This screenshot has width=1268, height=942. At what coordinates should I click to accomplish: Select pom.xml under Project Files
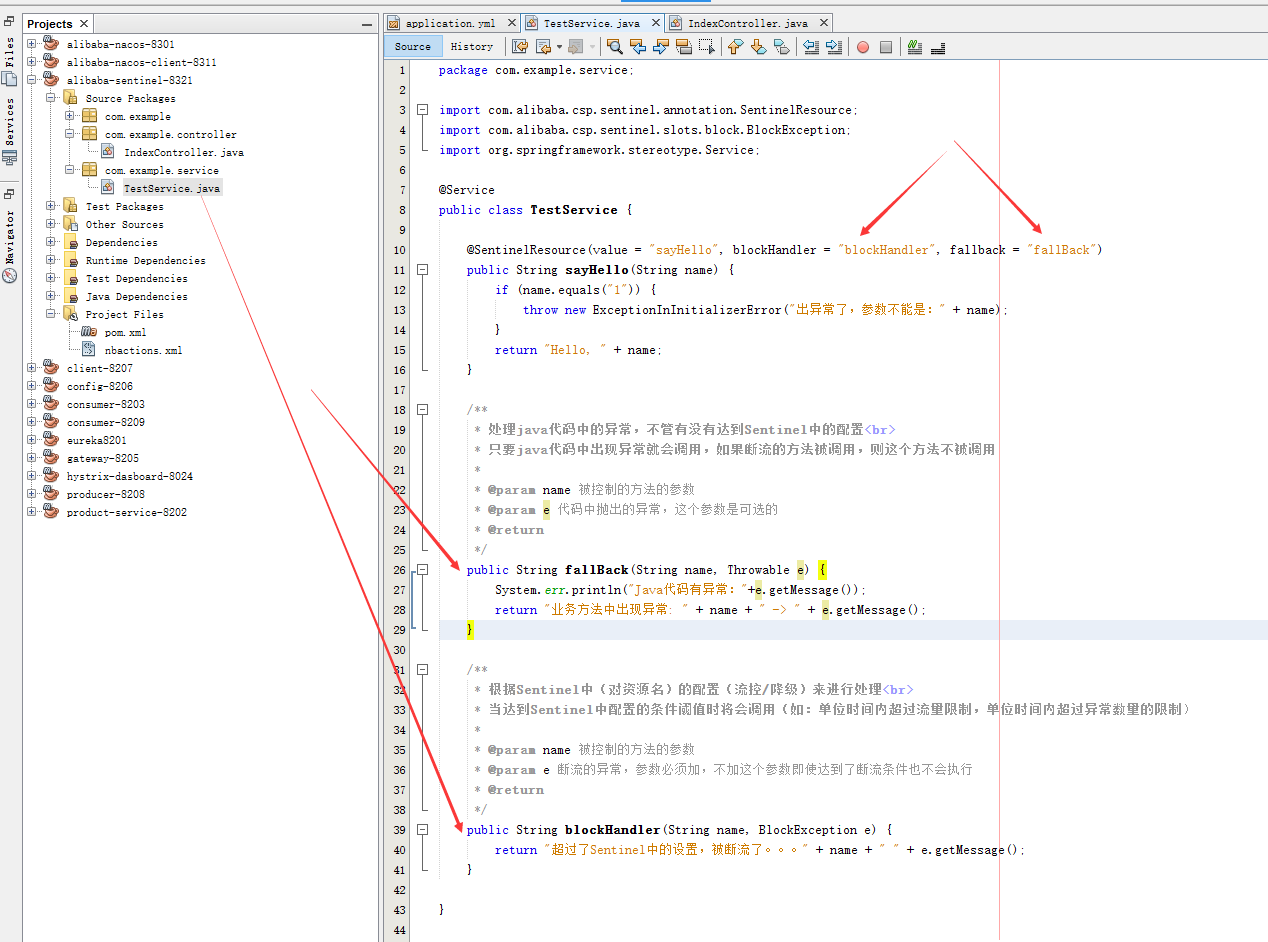pos(125,332)
